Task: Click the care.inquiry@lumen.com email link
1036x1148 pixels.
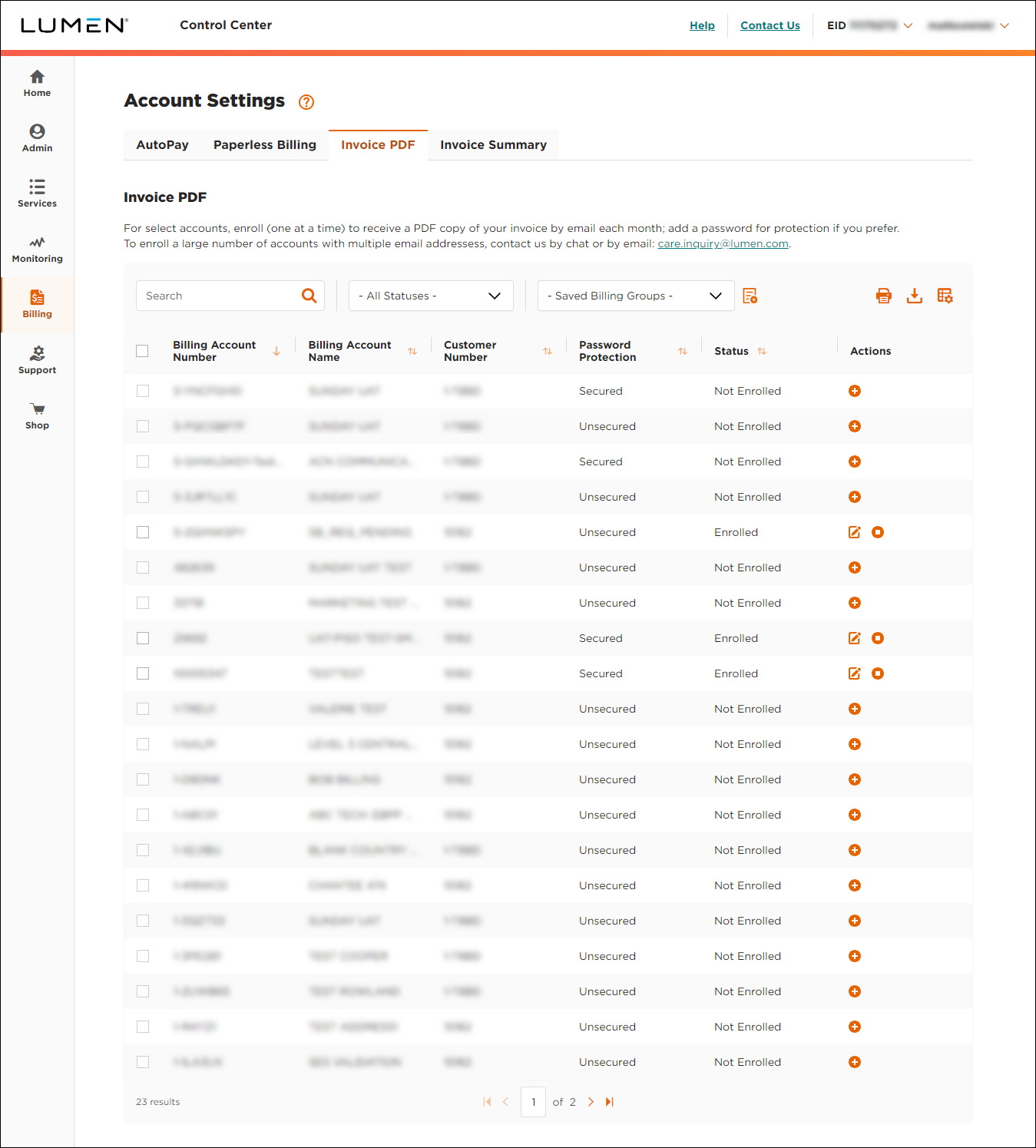Action: (723, 243)
